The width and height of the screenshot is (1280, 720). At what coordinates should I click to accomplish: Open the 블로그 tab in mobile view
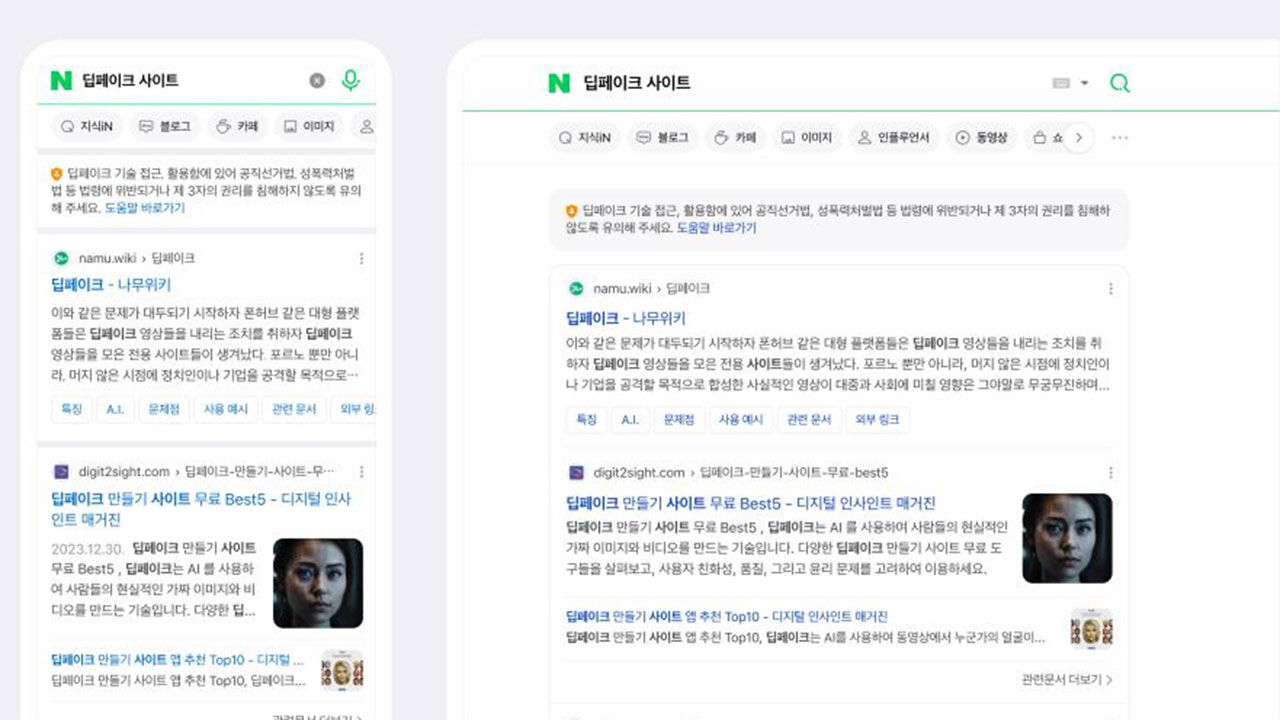click(x=164, y=127)
